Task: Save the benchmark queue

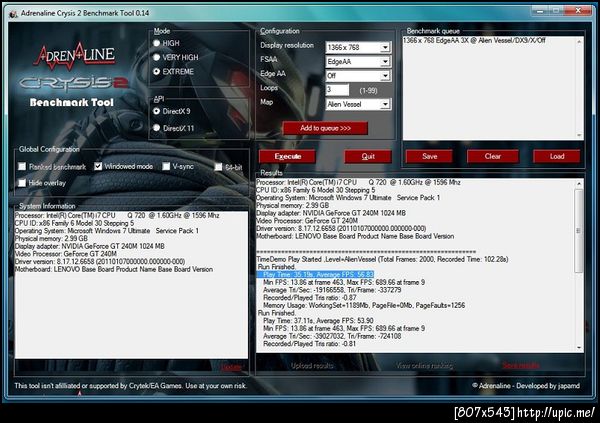Action: coord(429,156)
